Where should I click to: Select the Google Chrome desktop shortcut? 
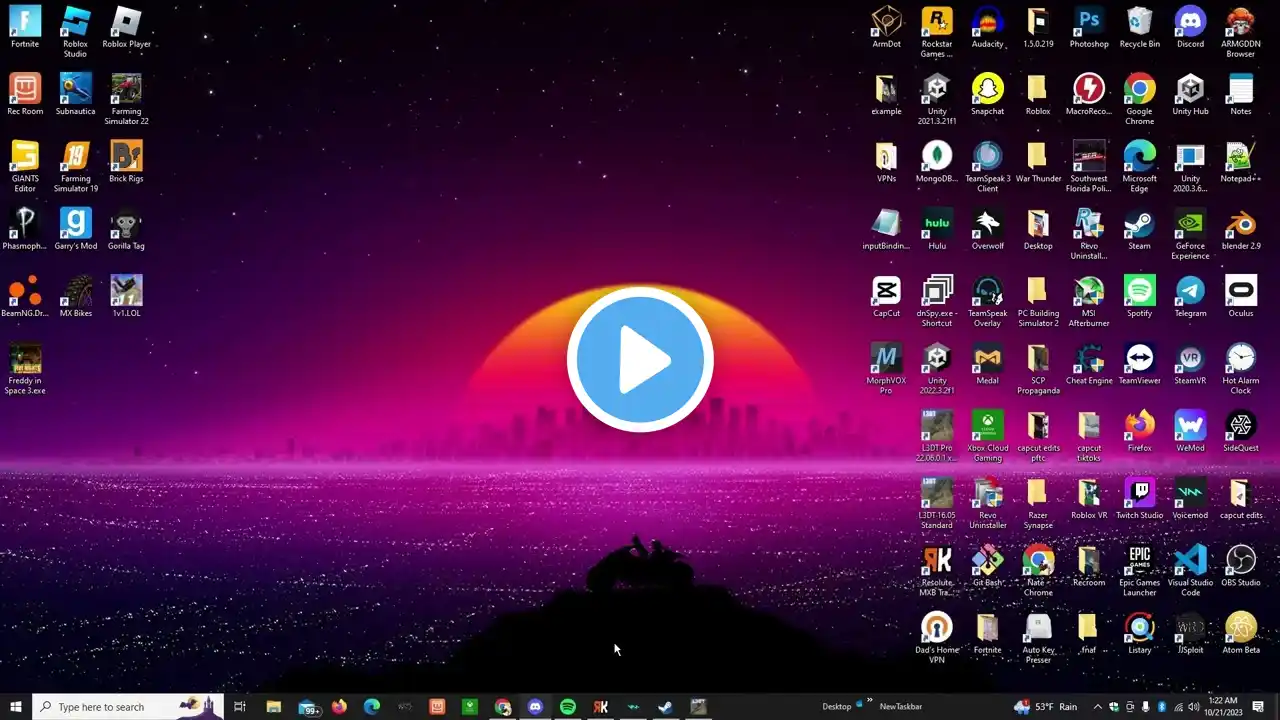1140,98
